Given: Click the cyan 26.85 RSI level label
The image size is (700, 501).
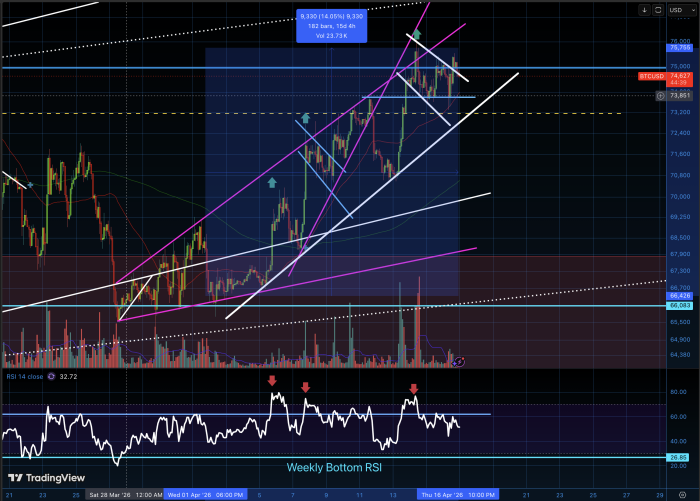Looking at the screenshot, I should pos(680,457).
